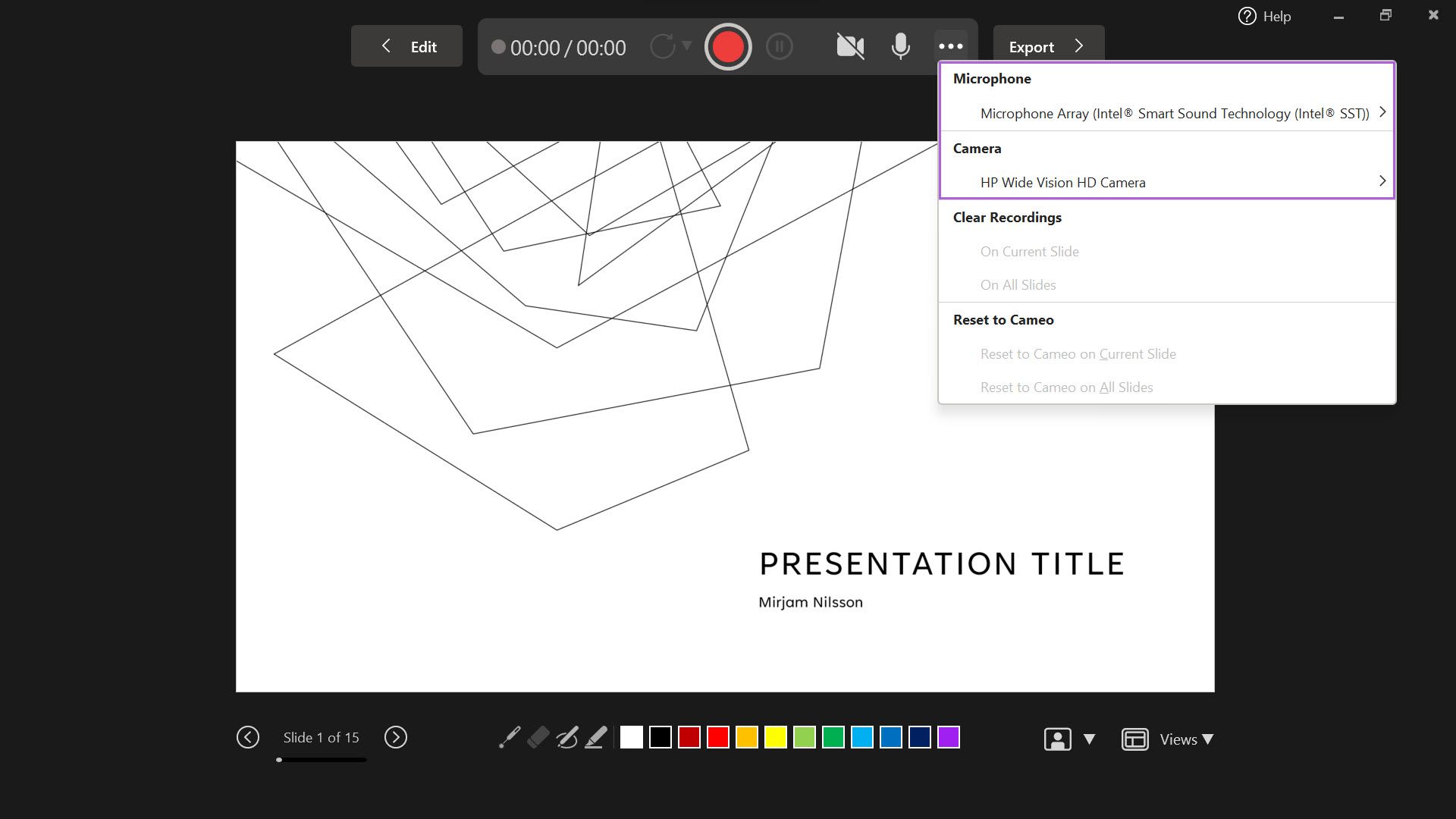Mute the microphone
This screenshot has height=819, width=1456.
point(900,46)
